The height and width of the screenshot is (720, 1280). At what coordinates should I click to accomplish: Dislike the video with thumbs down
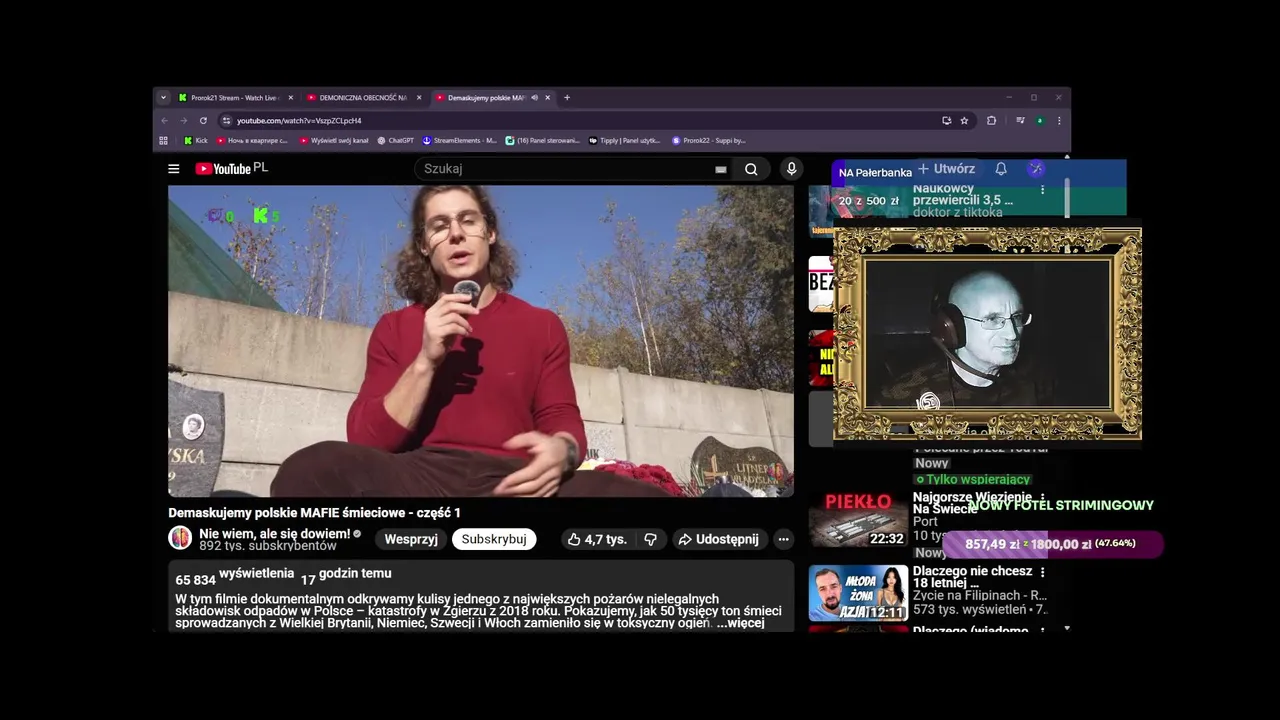tap(650, 539)
